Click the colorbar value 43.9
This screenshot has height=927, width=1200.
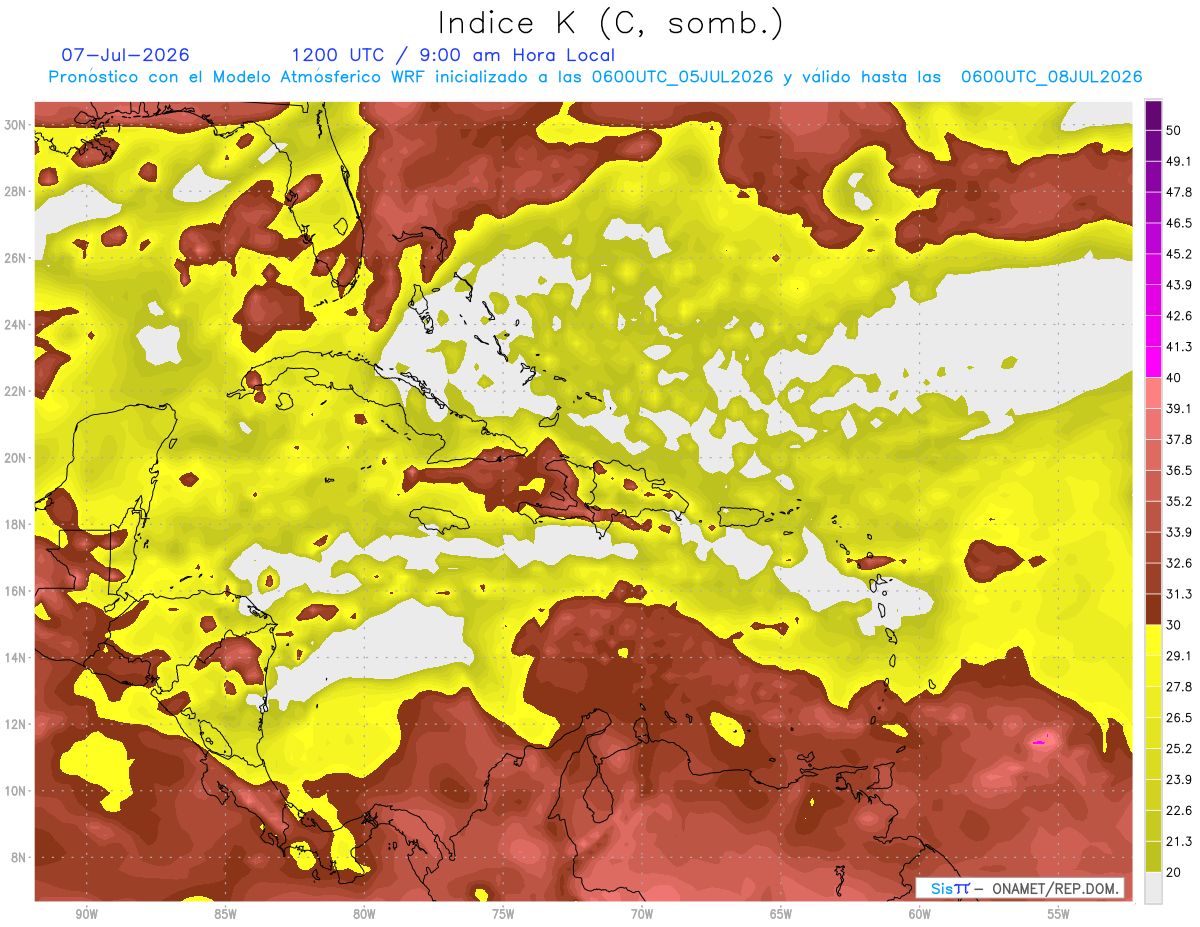pos(1179,285)
